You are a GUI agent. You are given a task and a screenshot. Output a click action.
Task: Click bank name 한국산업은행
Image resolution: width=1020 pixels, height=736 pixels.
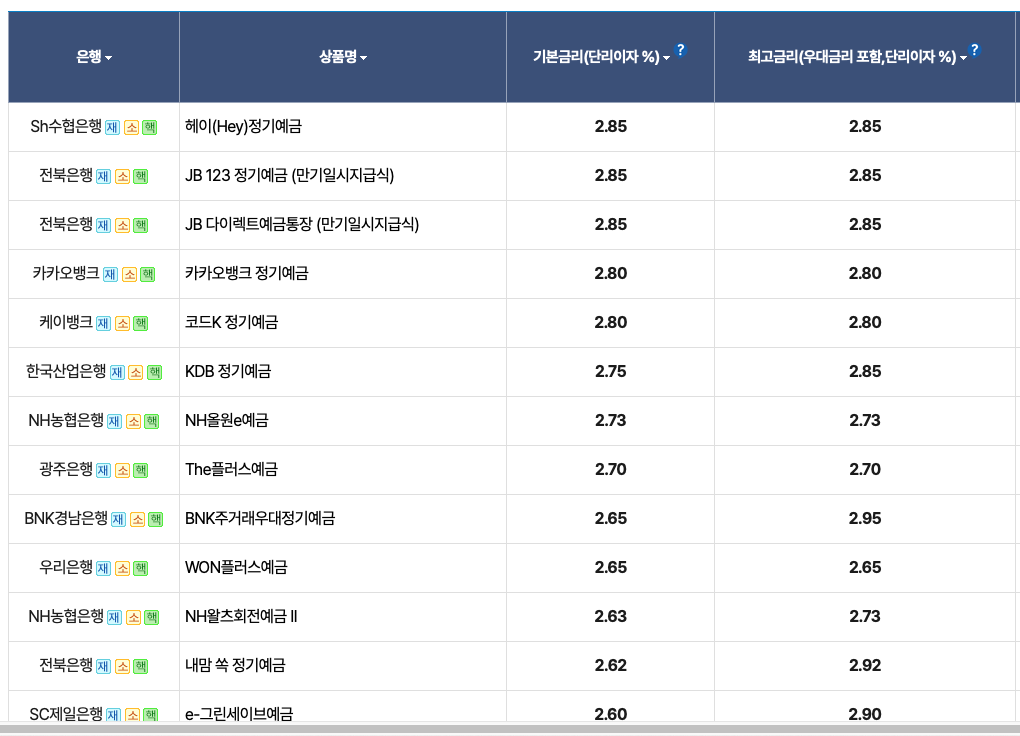(x=66, y=371)
